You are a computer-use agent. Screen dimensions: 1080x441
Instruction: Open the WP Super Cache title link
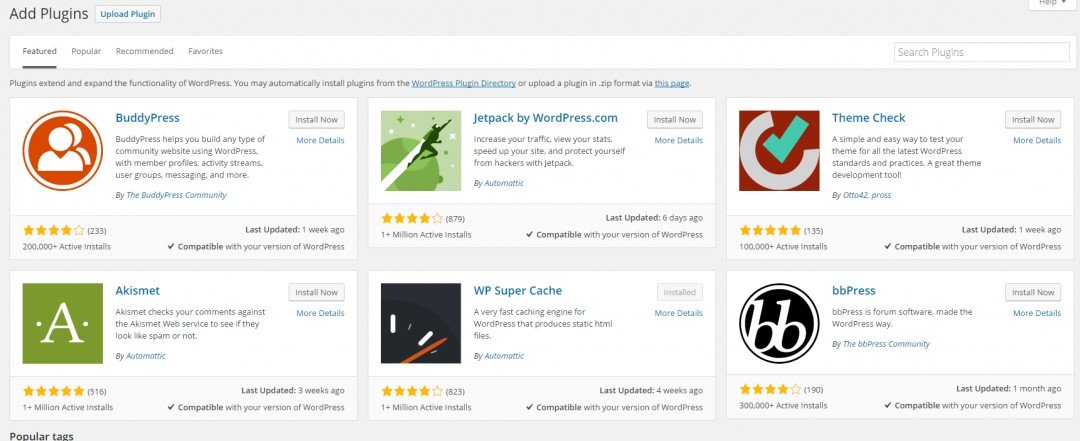pyautogui.click(x=517, y=291)
